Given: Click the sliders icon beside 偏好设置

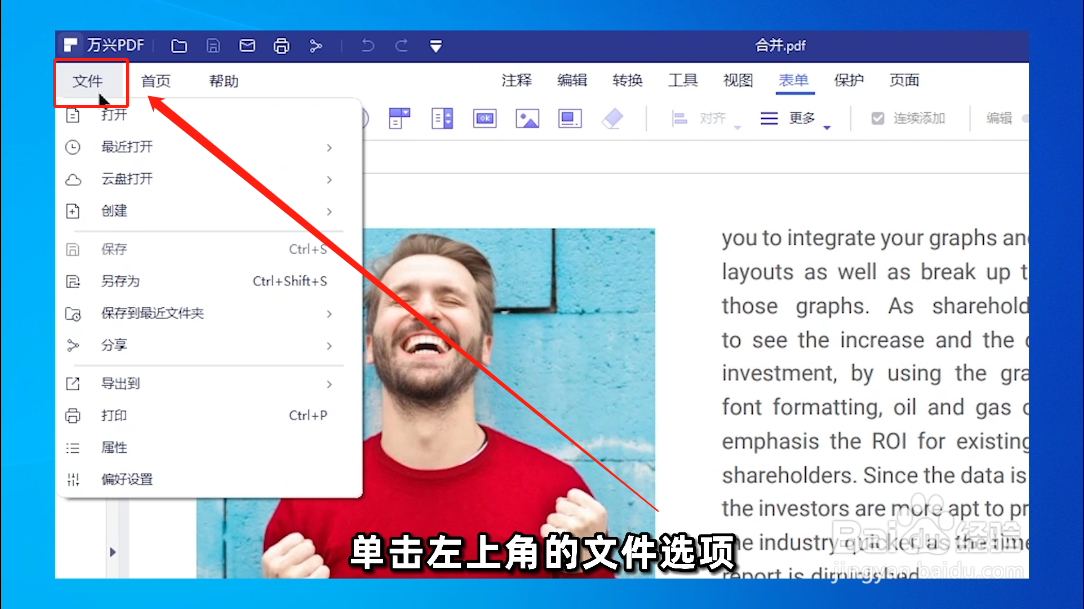Looking at the screenshot, I should (73, 480).
